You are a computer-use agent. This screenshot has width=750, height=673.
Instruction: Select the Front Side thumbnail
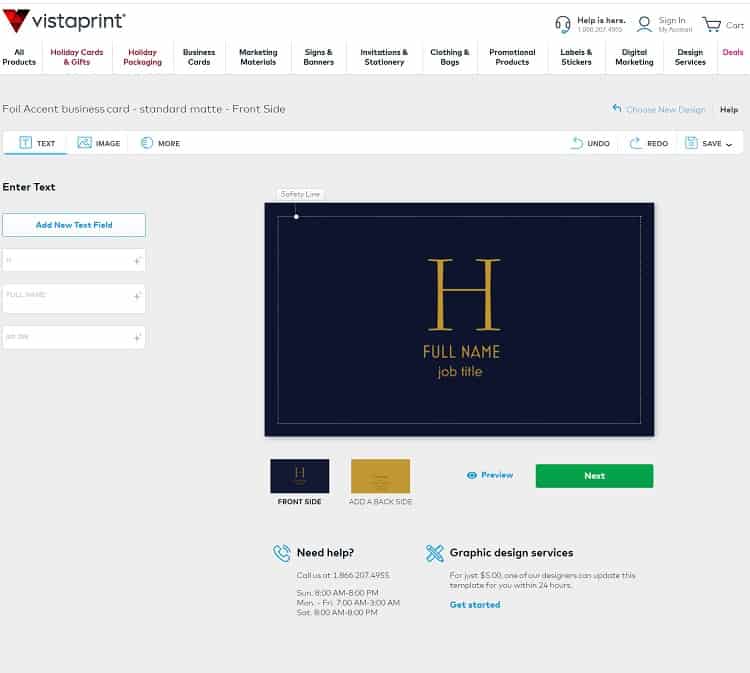tap(299, 476)
